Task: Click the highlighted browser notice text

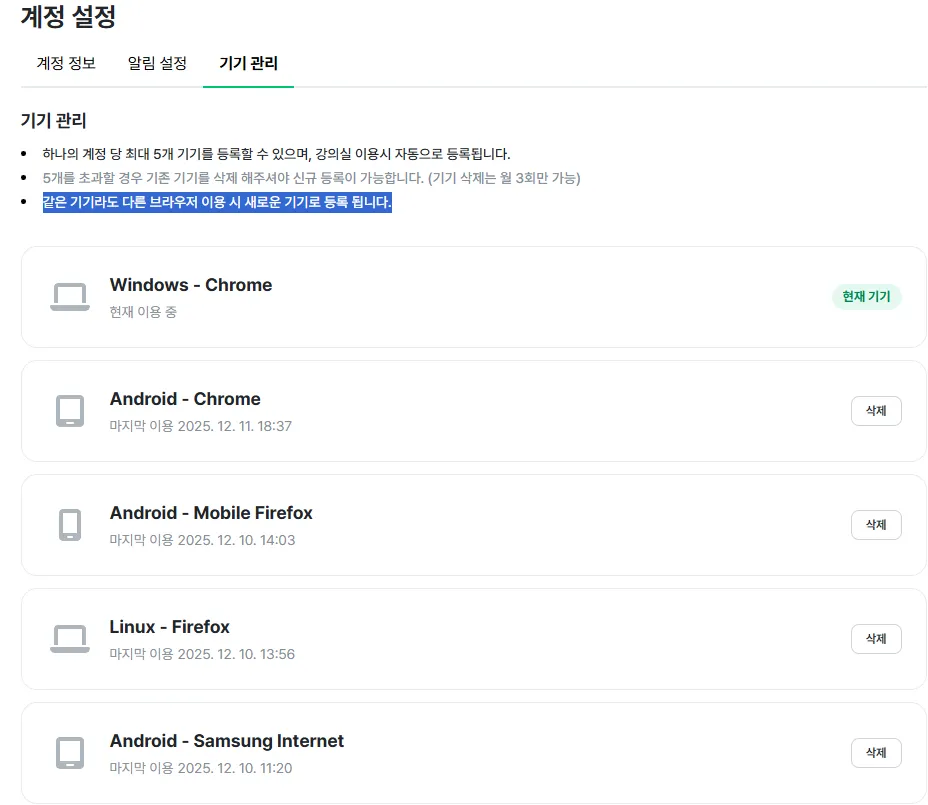Action: coord(216,203)
